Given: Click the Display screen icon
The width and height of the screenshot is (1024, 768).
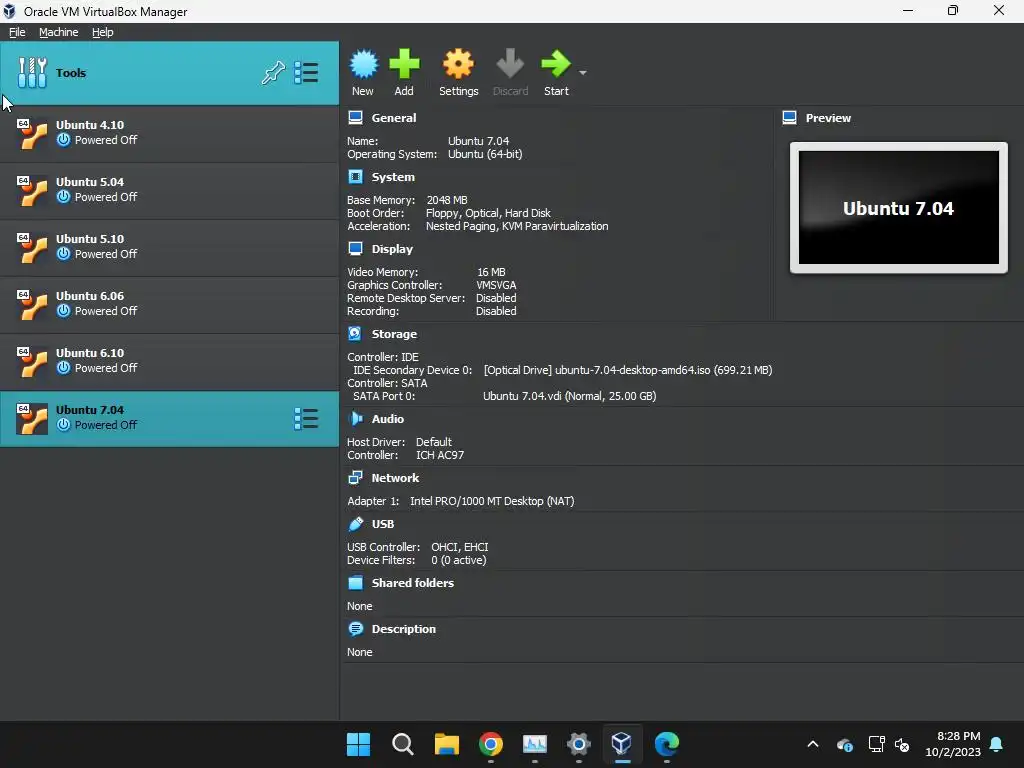Looking at the screenshot, I should tap(355, 248).
